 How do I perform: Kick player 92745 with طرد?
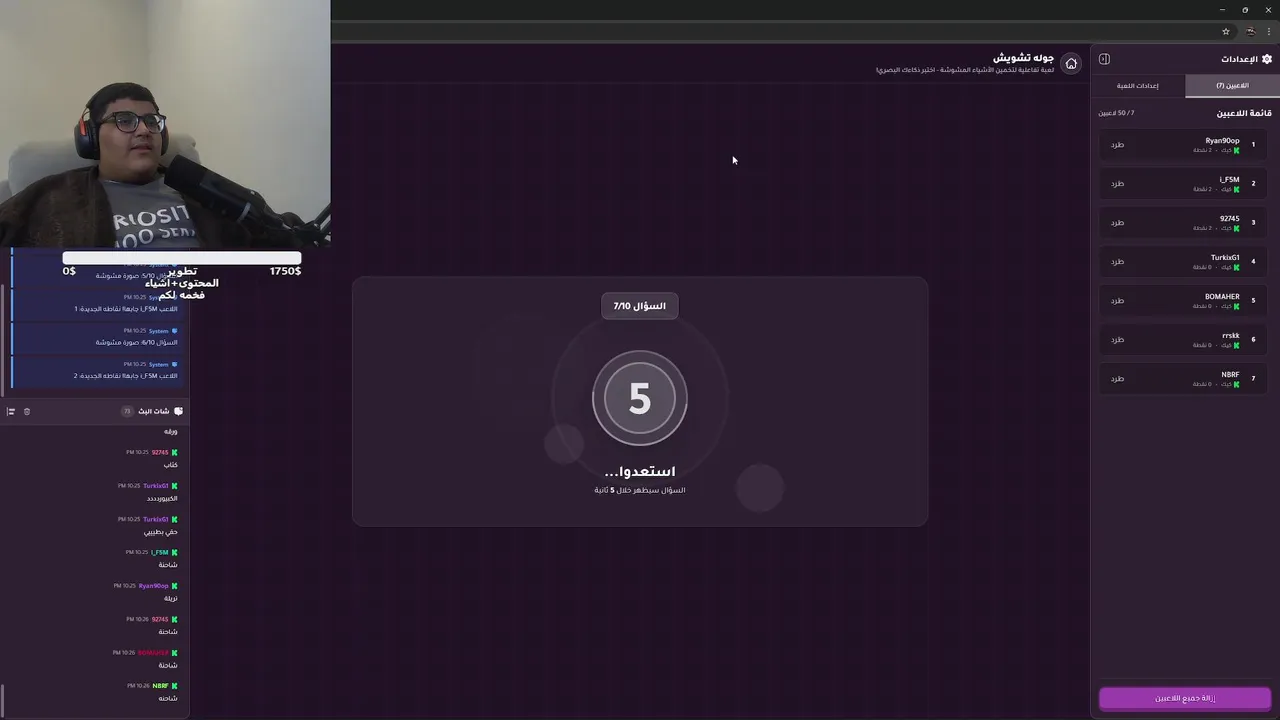[x=1118, y=223]
